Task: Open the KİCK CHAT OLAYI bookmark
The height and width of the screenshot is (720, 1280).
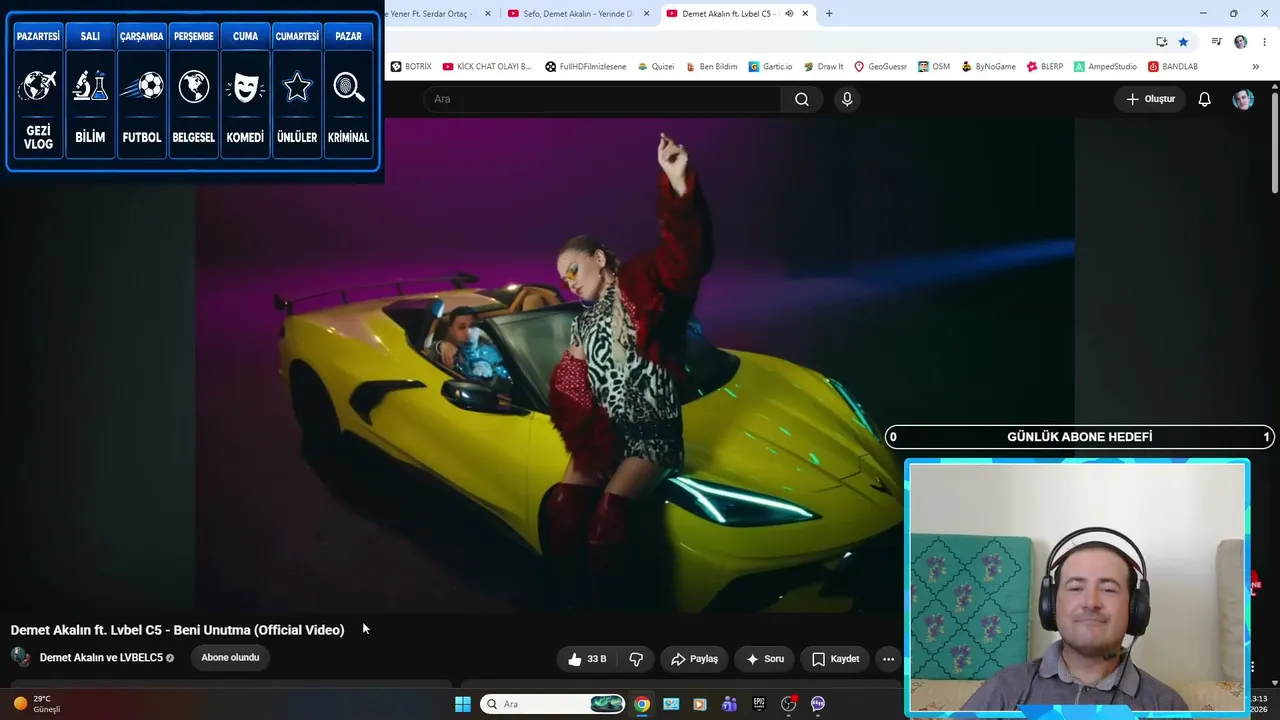Action: click(487, 66)
